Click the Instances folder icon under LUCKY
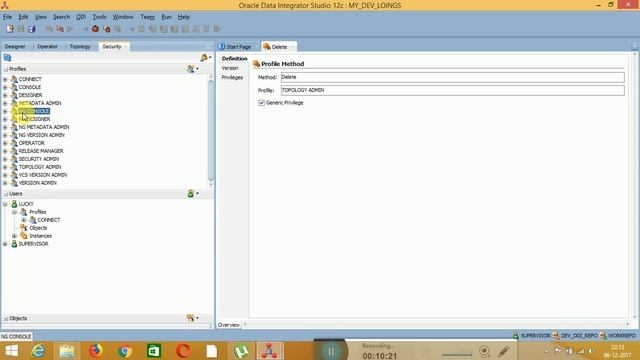Screen dimensions: 640x360 pos(24,236)
